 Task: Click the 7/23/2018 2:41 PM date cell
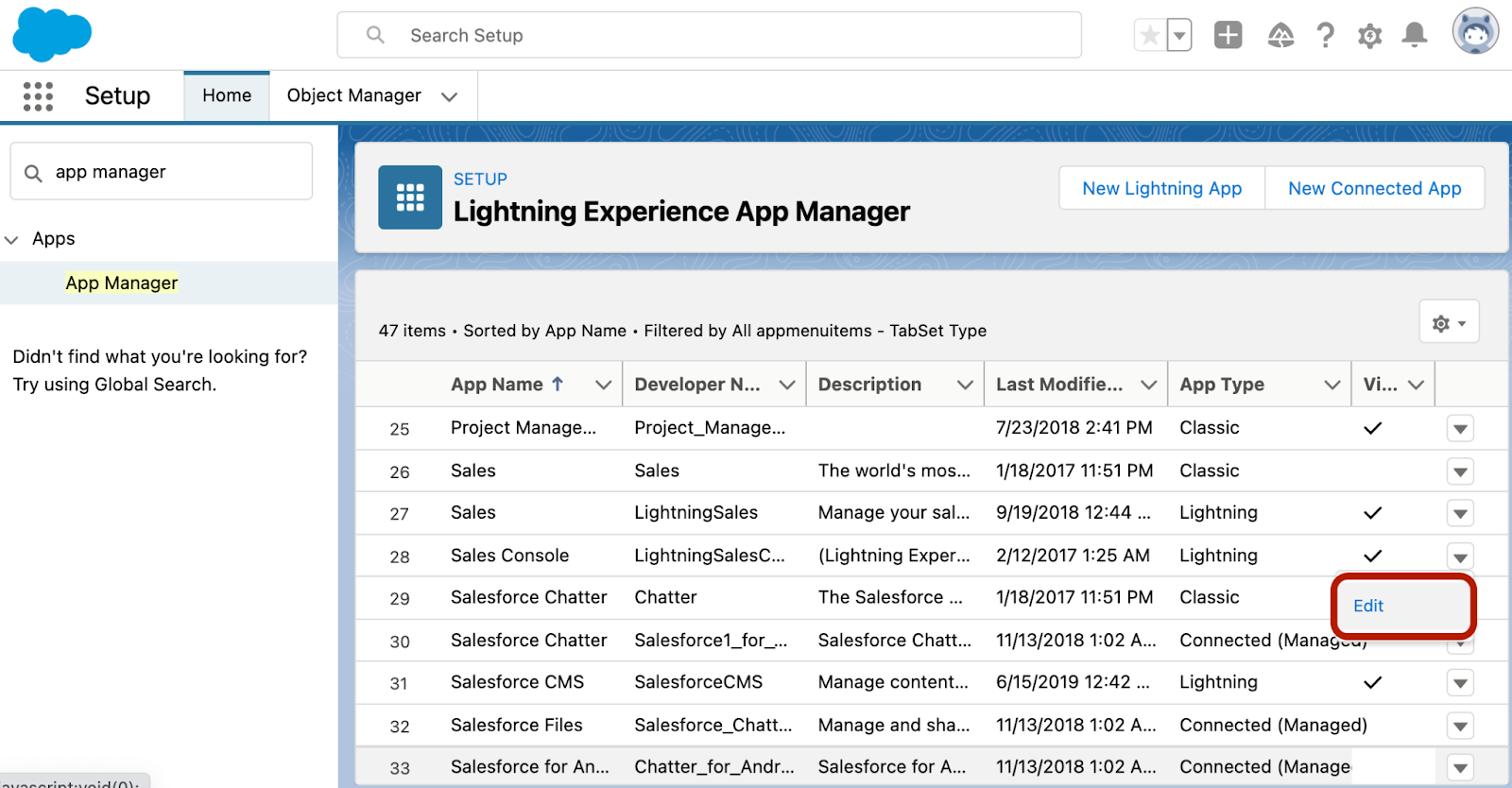pyautogui.click(x=1074, y=428)
